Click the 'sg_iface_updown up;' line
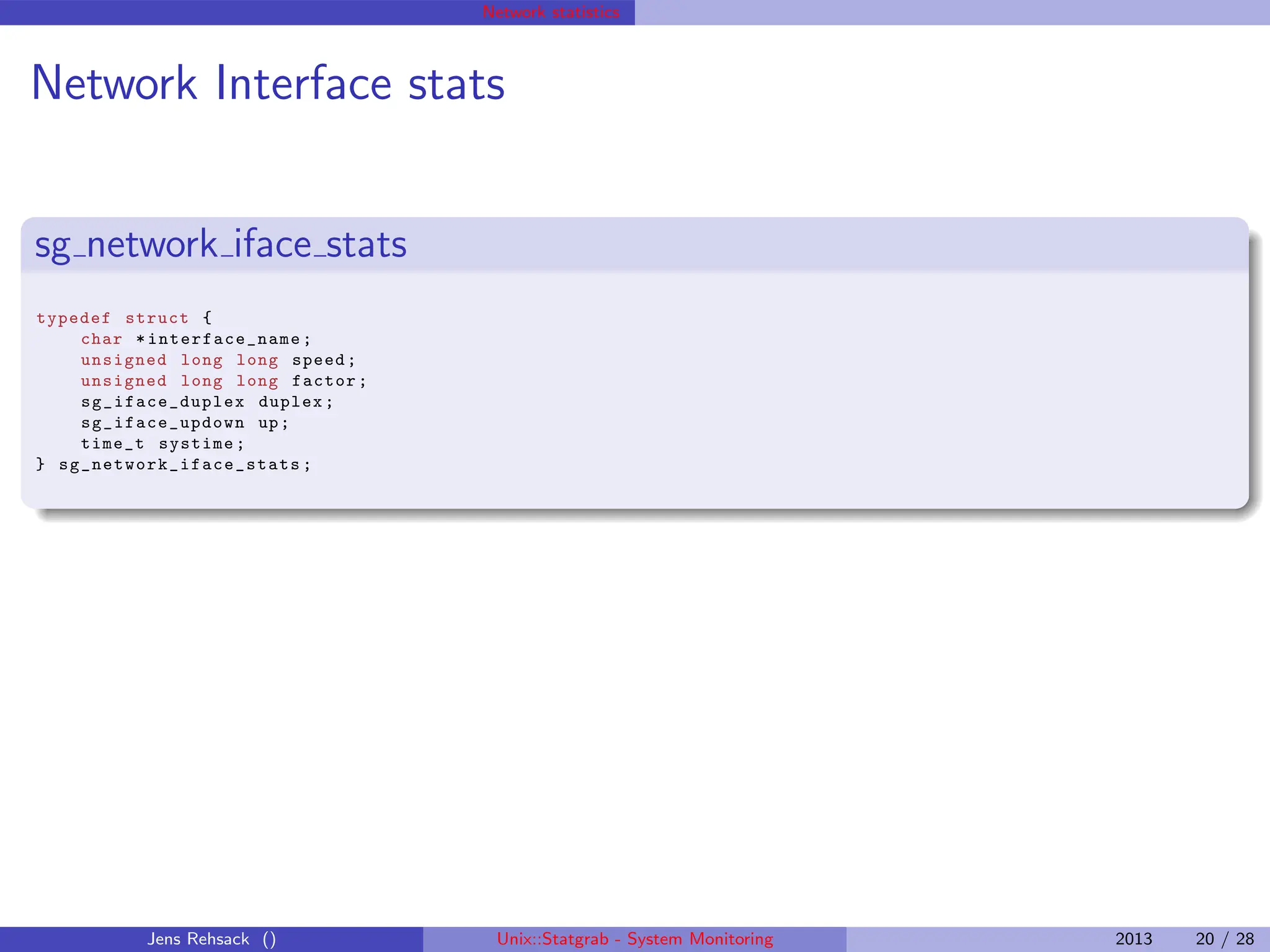 pyautogui.click(x=185, y=423)
